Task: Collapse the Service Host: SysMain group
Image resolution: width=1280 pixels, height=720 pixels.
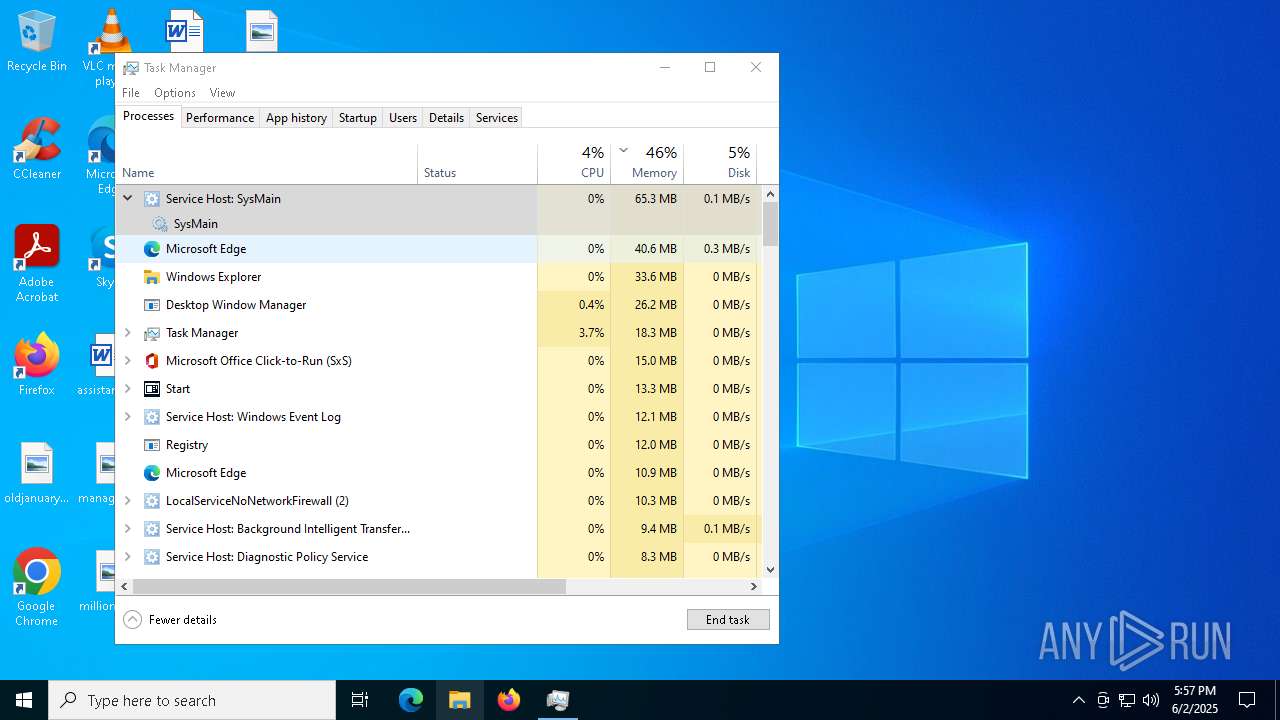Action: tap(127, 198)
